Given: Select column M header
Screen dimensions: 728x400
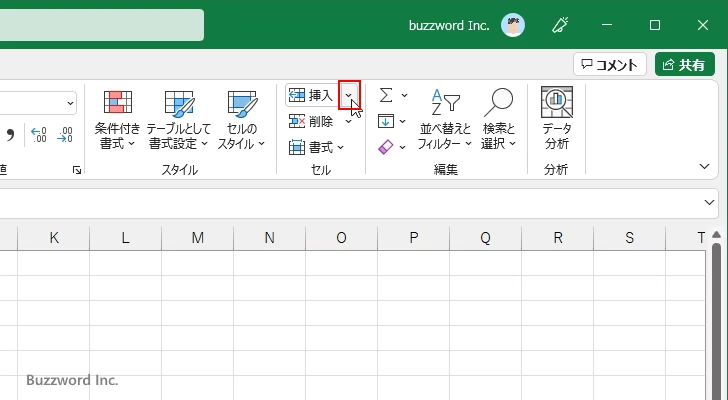Looking at the screenshot, I should (197, 238).
